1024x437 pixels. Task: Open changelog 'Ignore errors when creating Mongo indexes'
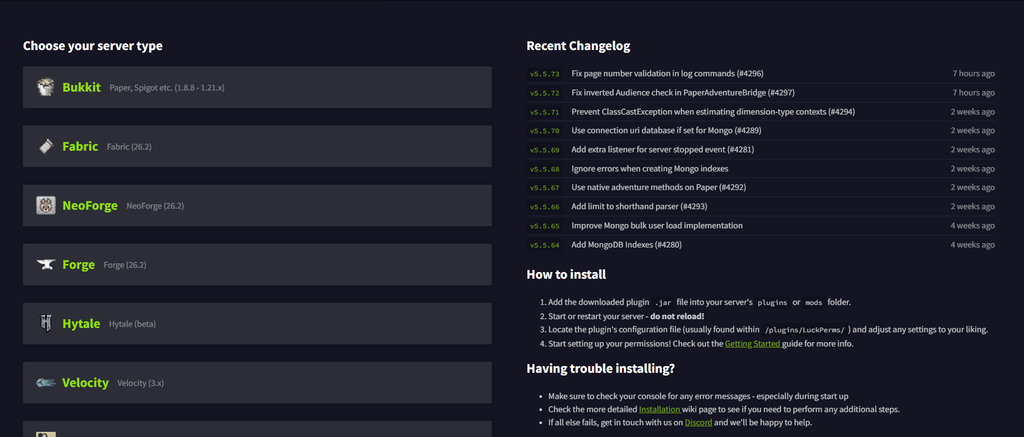pyautogui.click(x=650, y=169)
